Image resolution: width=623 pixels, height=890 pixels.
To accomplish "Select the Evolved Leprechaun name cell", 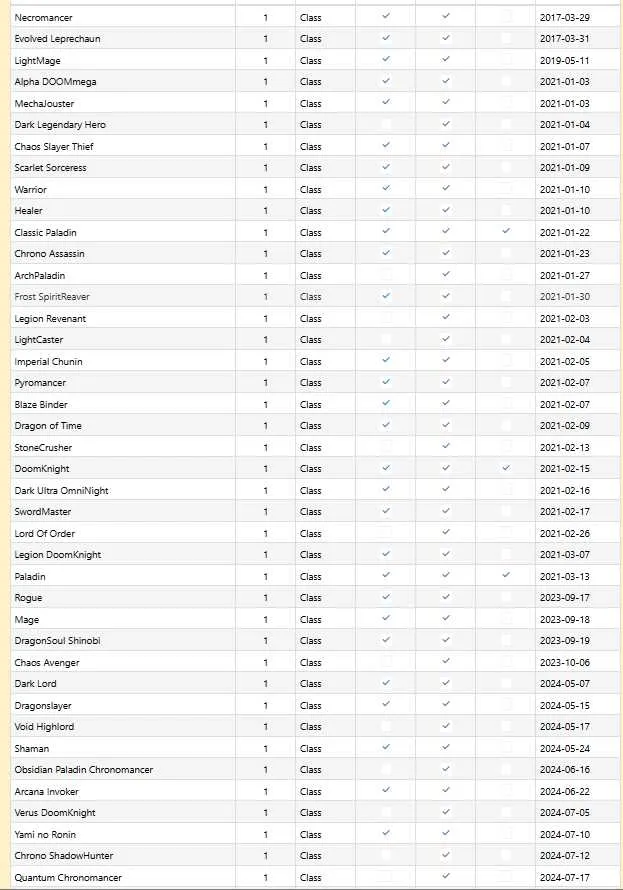I will pos(123,39).
